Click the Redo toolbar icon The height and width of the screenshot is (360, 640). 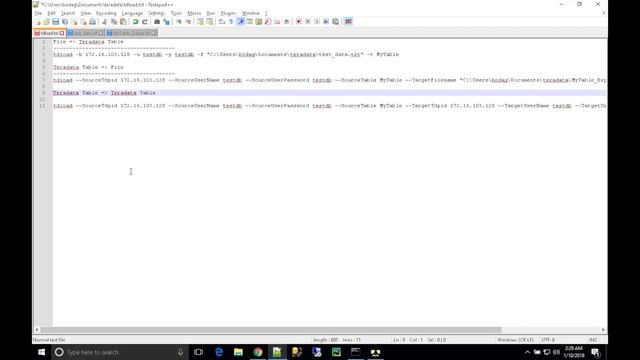pyautogui.click(x=144, y=22)
